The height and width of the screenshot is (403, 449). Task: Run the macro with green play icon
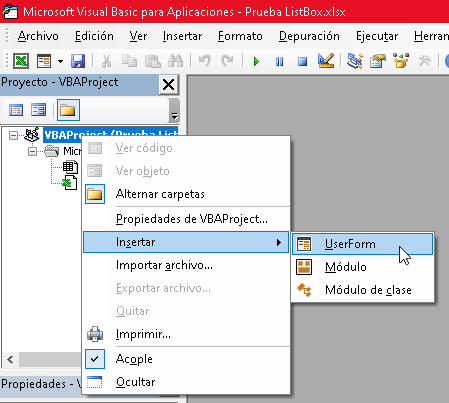[256, 61]
